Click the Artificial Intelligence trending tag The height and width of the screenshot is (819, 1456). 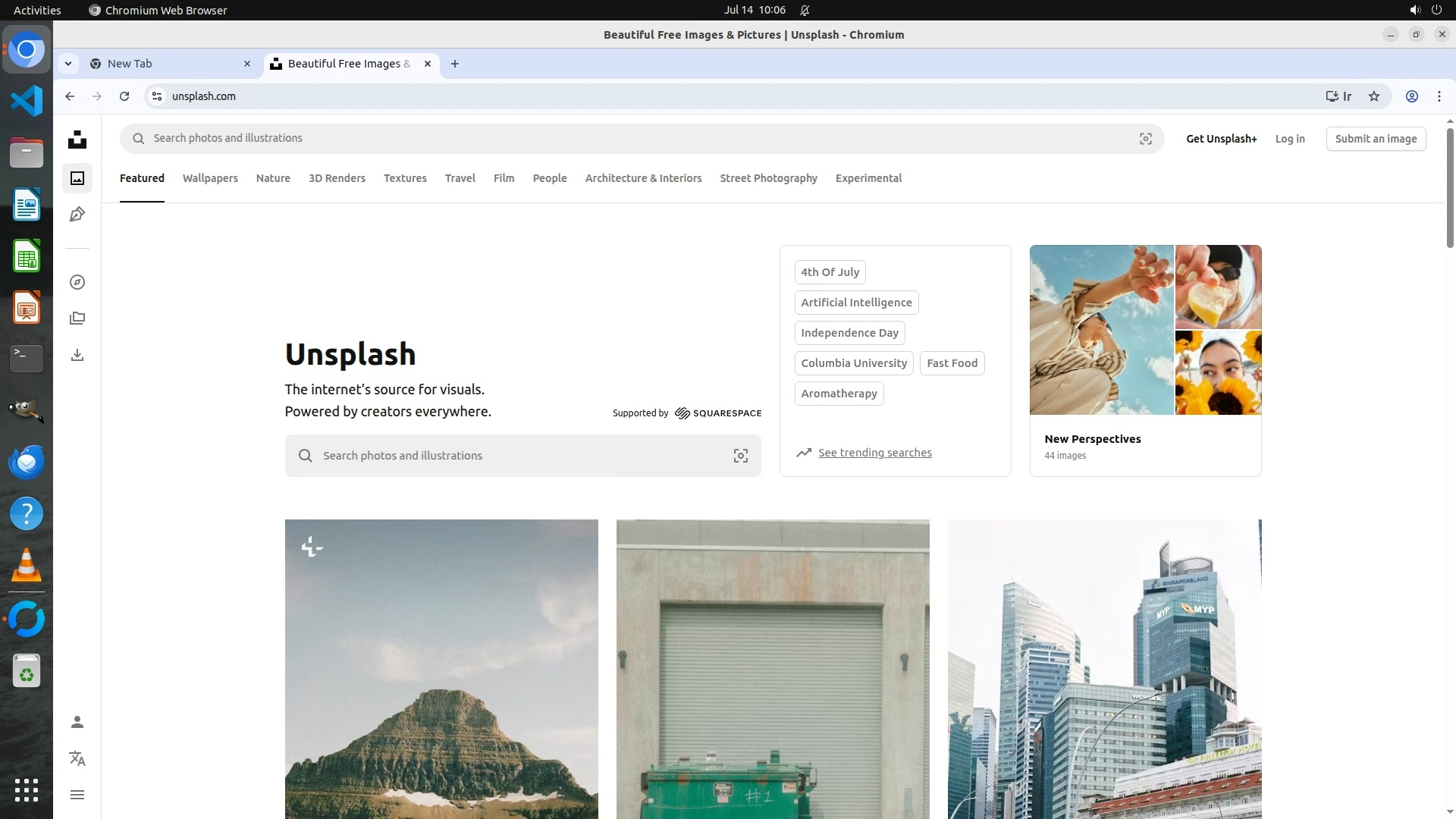coord(856,303)
